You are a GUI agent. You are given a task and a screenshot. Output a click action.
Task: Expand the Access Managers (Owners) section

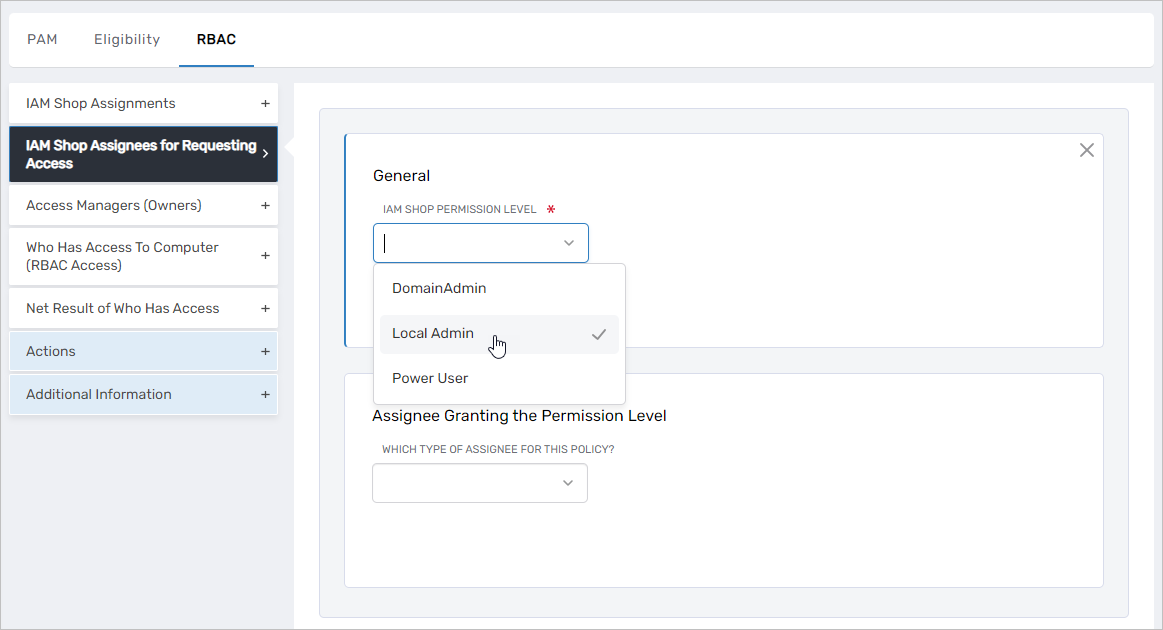tap(265, 205)
